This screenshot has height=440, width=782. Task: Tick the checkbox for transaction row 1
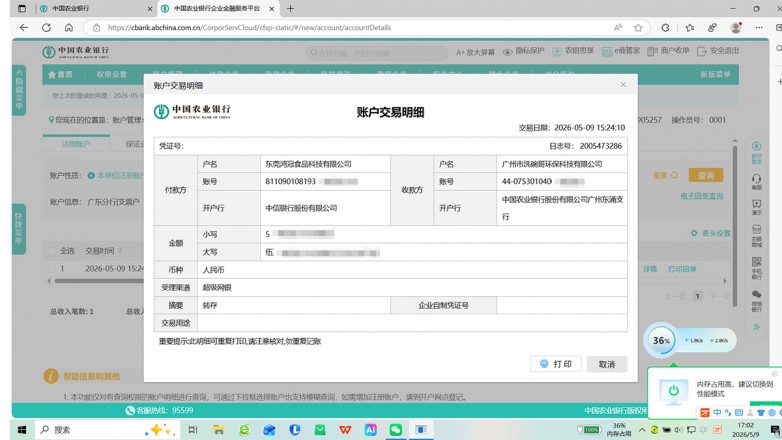51,269
